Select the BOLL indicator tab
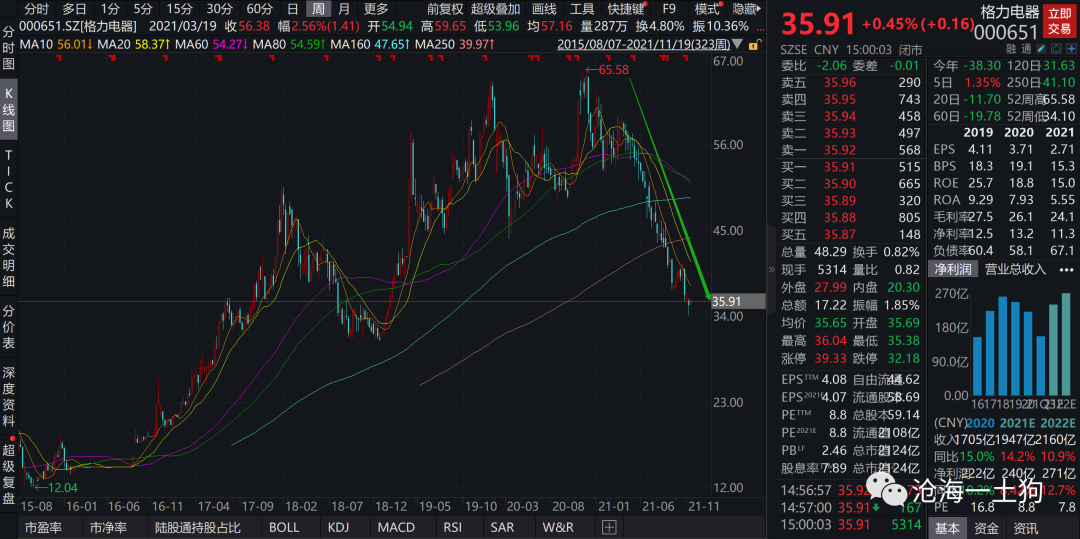The width and height of the screenshot is (1080, 539). [284, 528]
